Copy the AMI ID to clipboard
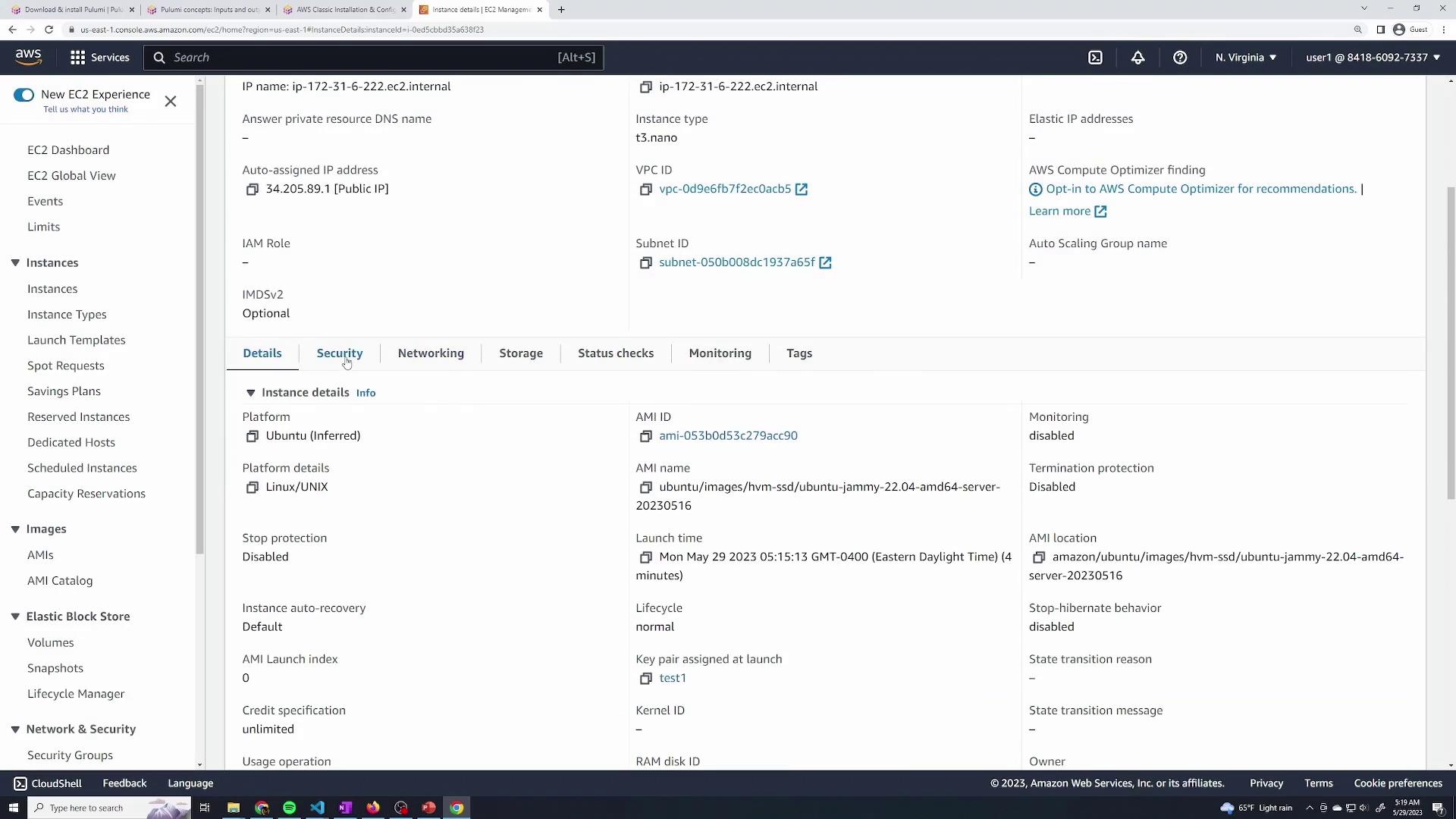Viewport: 1456px width, 819px height. click(x=645, y=436)
